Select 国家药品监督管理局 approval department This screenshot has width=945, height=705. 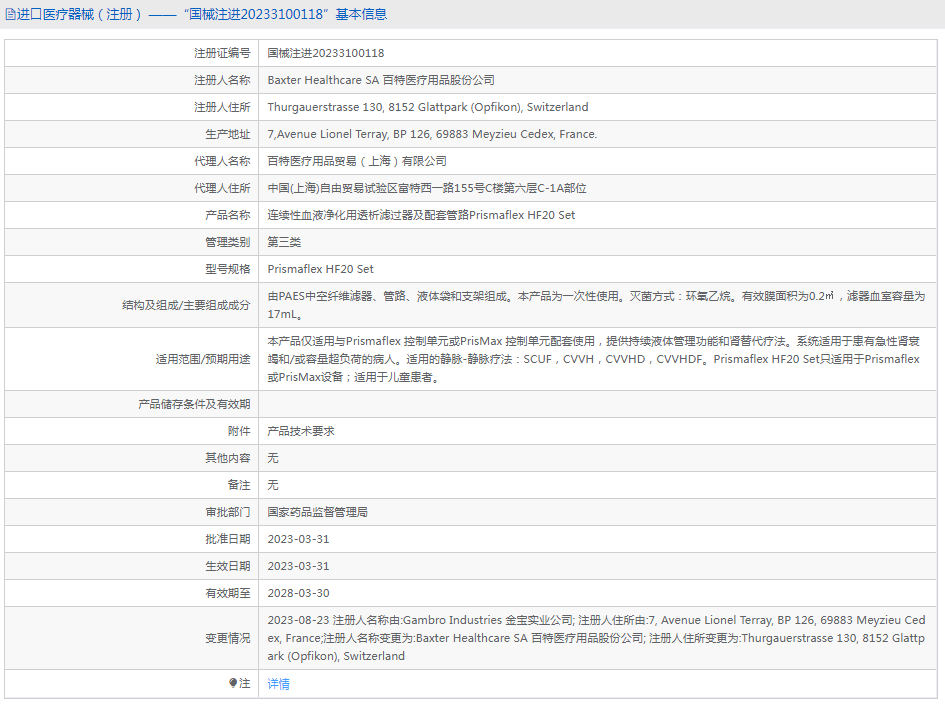point(318,512)
